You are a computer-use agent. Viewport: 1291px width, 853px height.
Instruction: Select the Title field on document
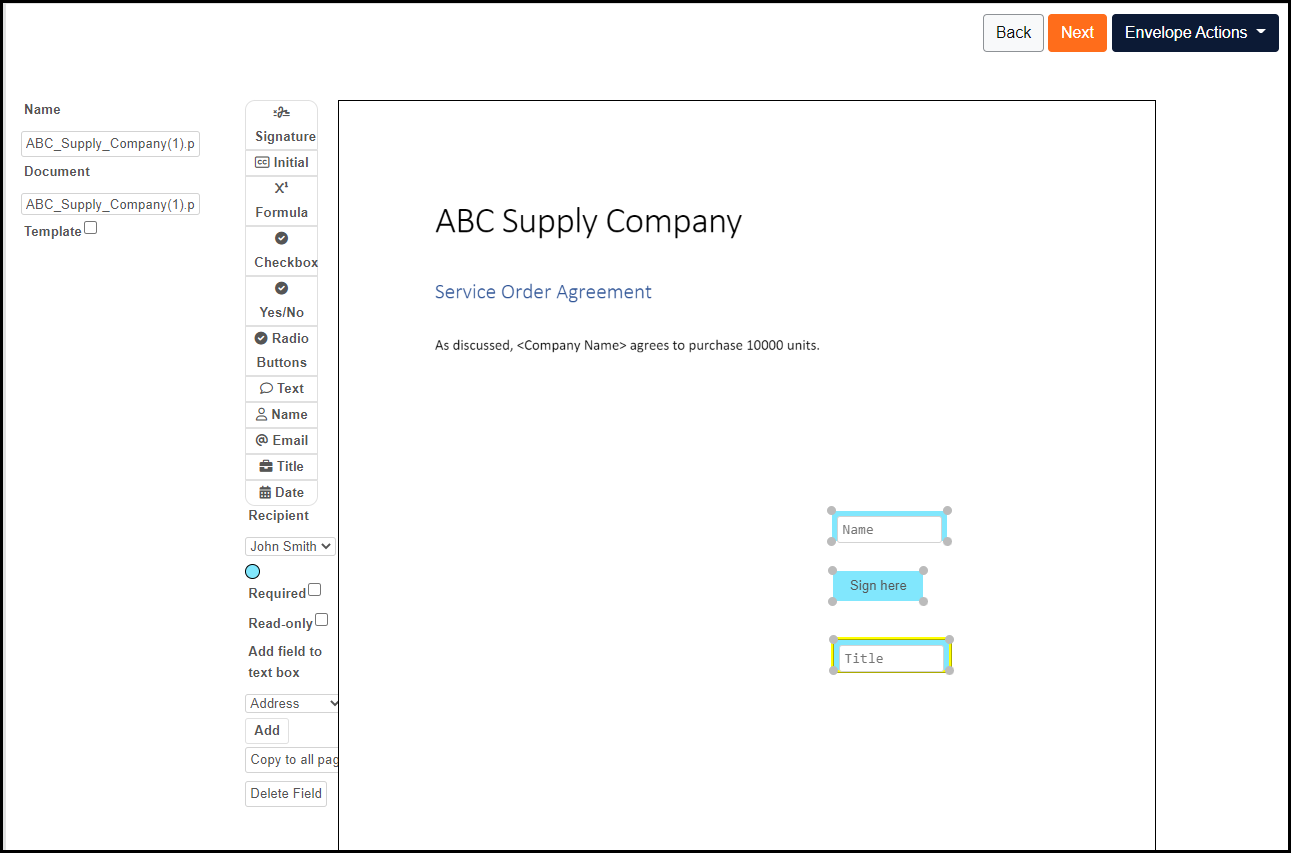click(x=891, y=655)
